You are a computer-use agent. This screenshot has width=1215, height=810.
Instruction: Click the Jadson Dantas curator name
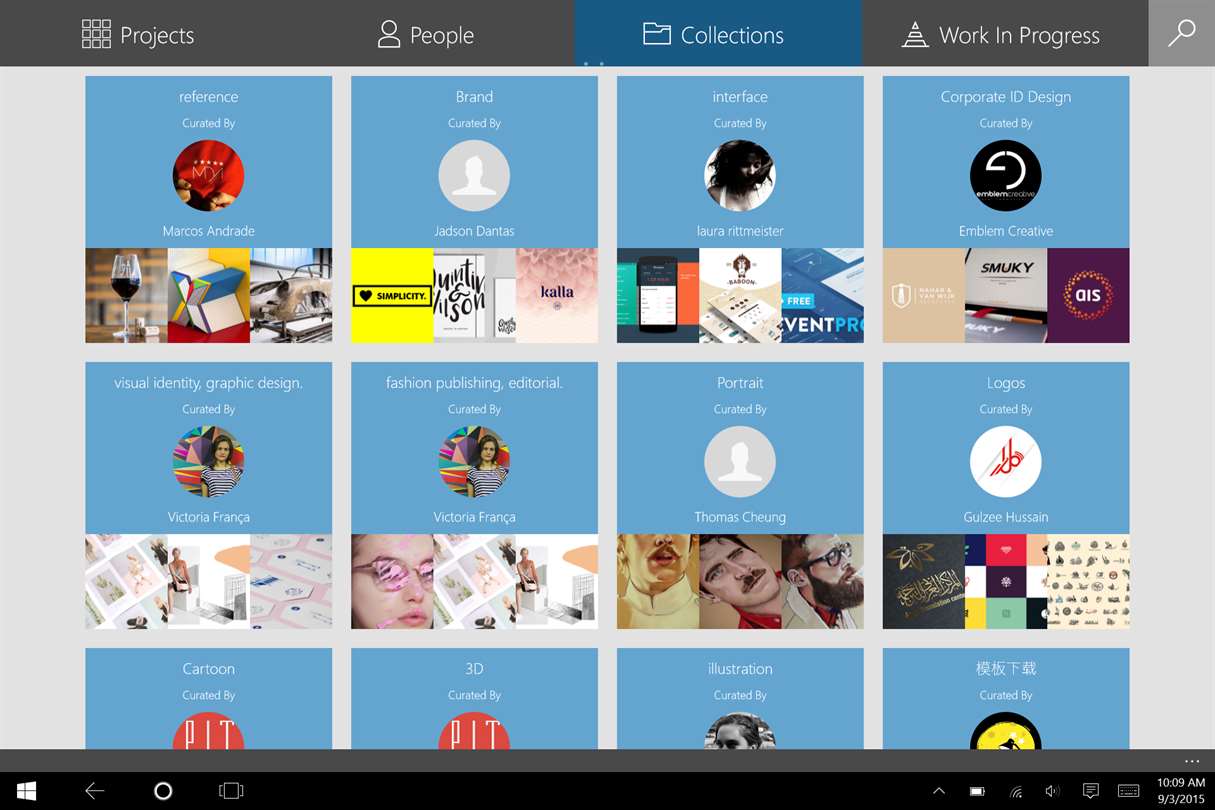click(x=474, y=231)
